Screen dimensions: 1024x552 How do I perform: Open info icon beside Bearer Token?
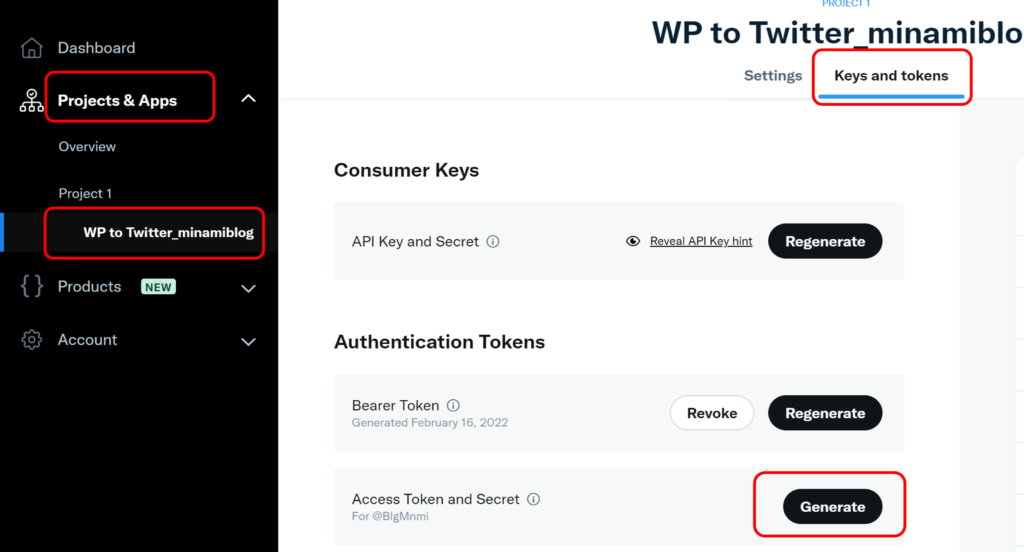pyautogui.click(x=453, y=405)
